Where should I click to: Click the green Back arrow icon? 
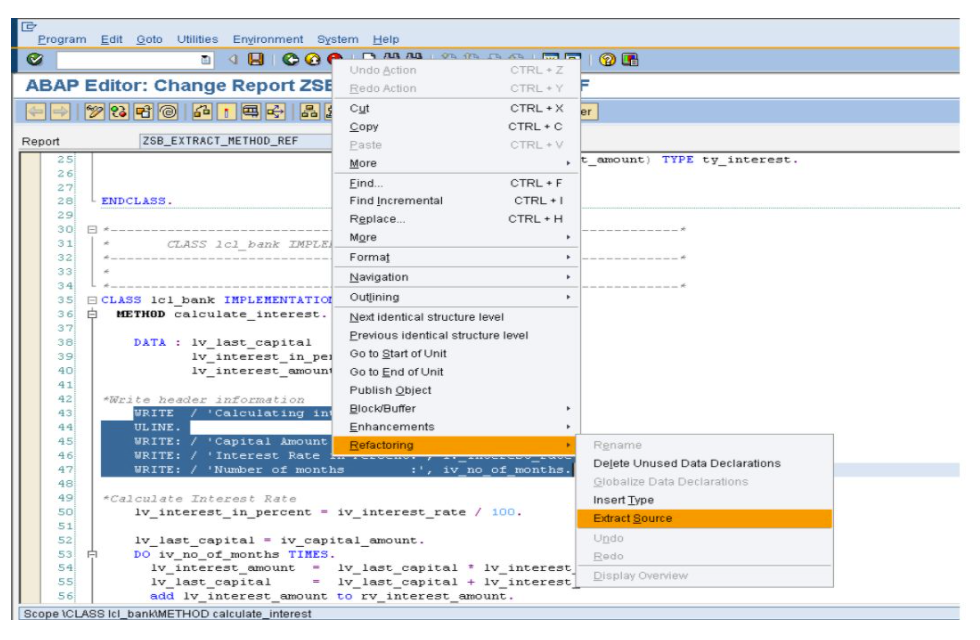point(290,59)
